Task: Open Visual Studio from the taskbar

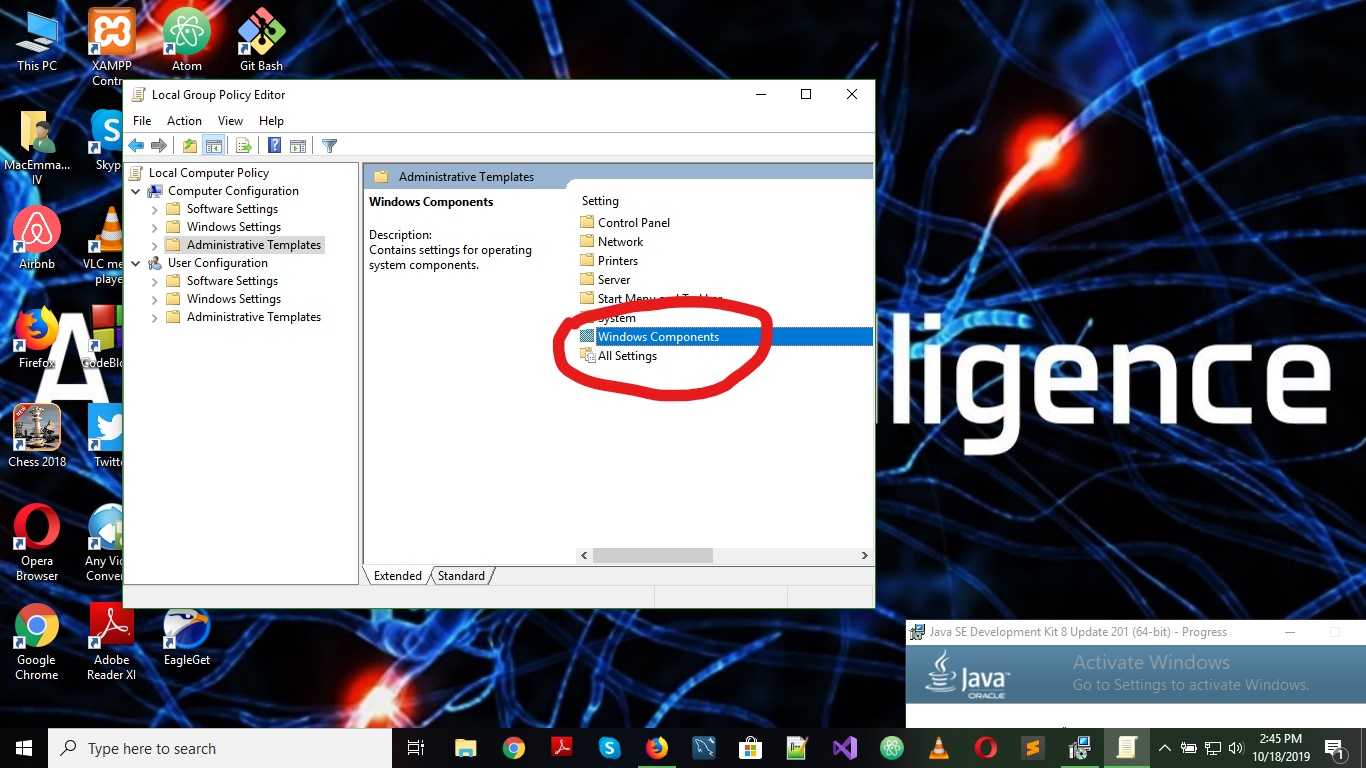Action: tap(845, 748)
